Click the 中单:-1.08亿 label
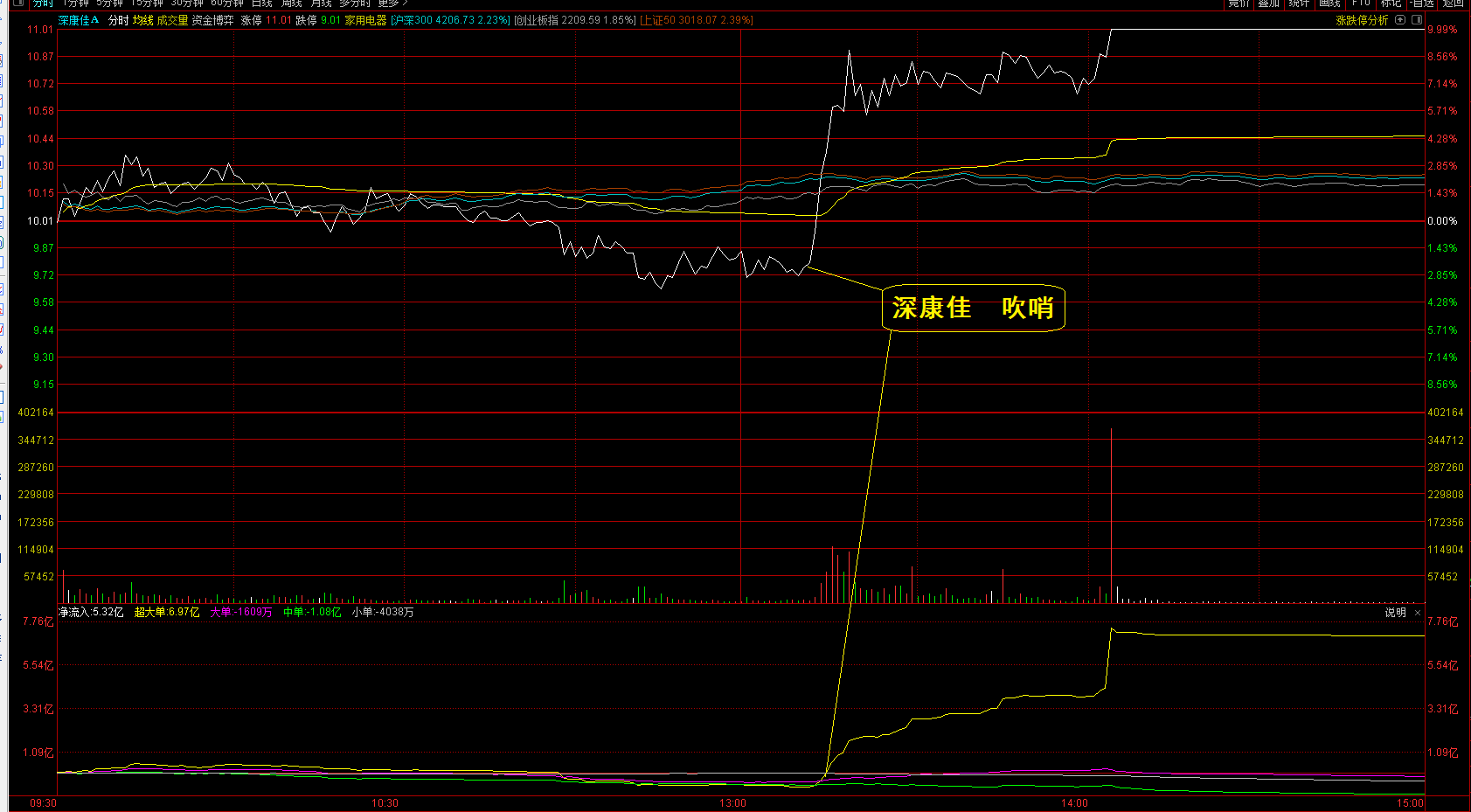The width and height of the screenshot is (1471, 812). (312, 612)
